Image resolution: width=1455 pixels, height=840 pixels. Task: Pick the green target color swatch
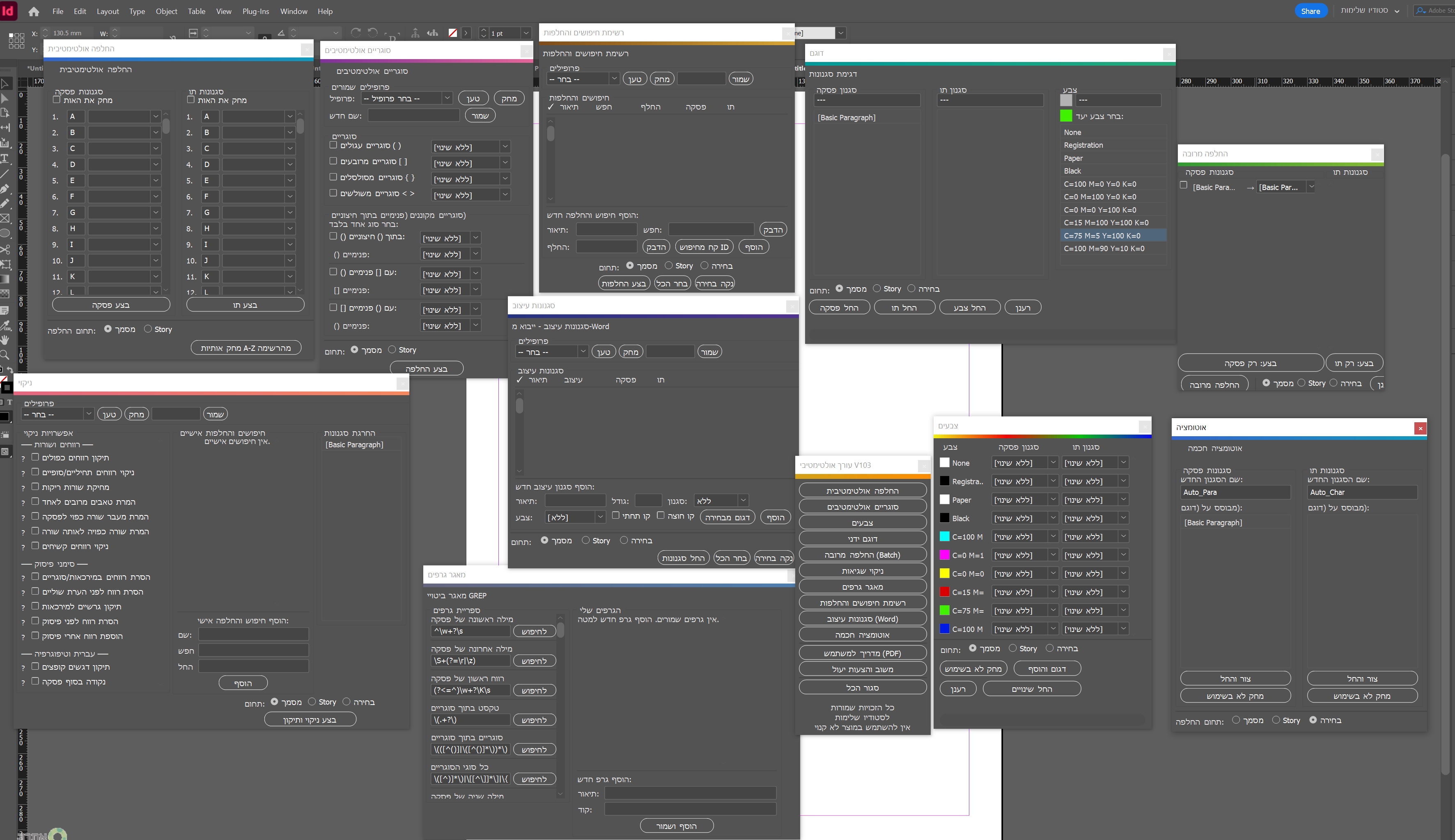point(1066,116)
